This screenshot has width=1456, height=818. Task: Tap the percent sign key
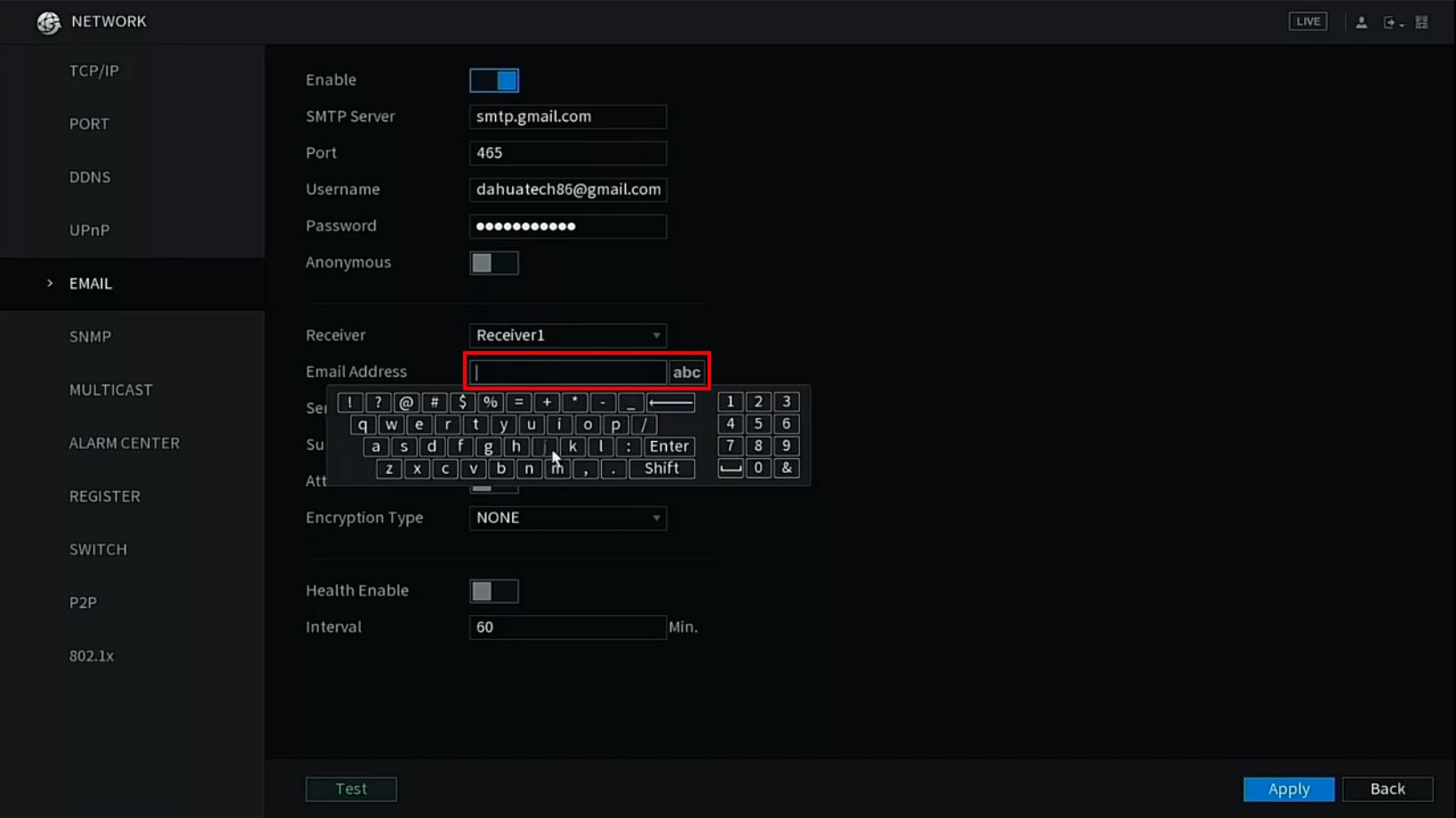click(x=490, y=403)
